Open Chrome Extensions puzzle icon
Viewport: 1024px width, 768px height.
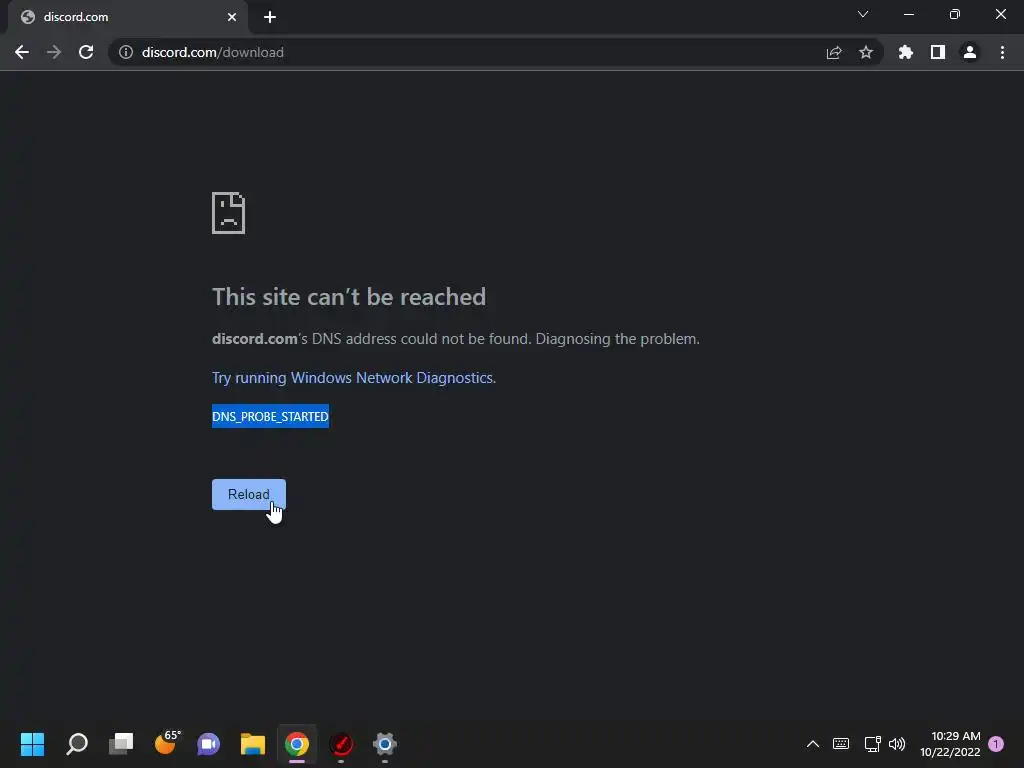coord(905,52)
